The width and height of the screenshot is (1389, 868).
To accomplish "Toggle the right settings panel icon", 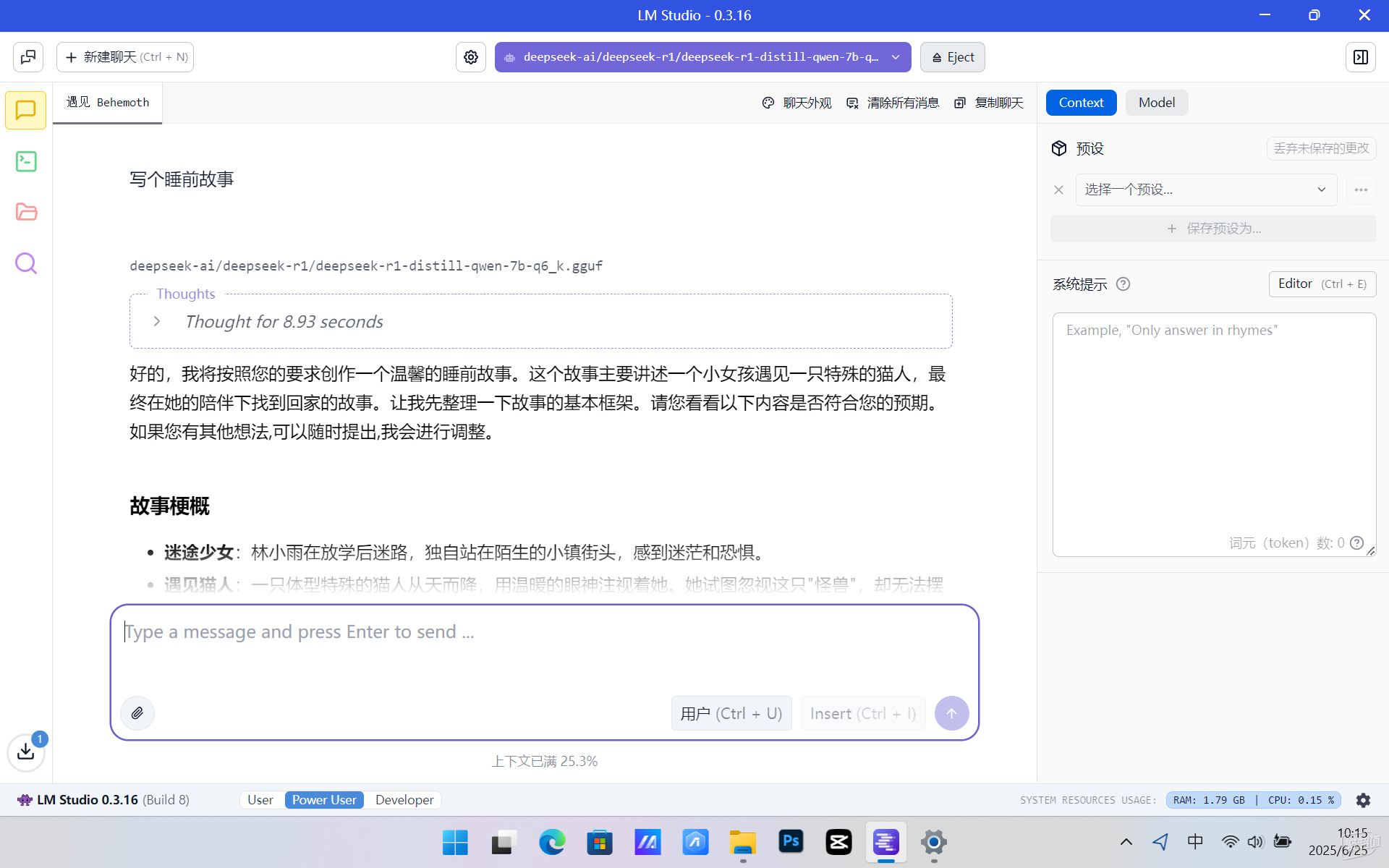I will 1361,57.
